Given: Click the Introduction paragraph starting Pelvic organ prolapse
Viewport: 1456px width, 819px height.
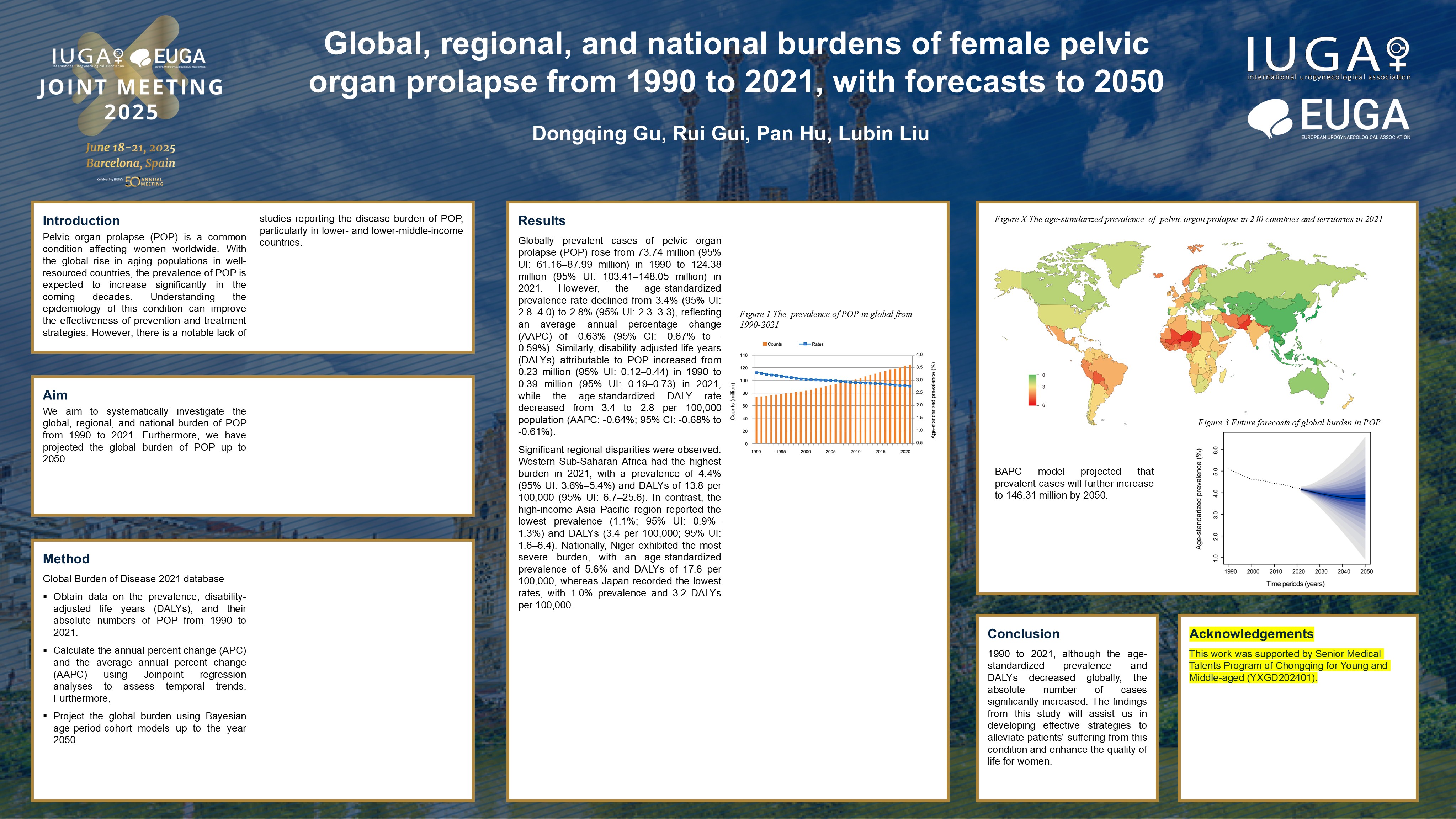Looking at the screenshot, I should click(x=144, y=285).
